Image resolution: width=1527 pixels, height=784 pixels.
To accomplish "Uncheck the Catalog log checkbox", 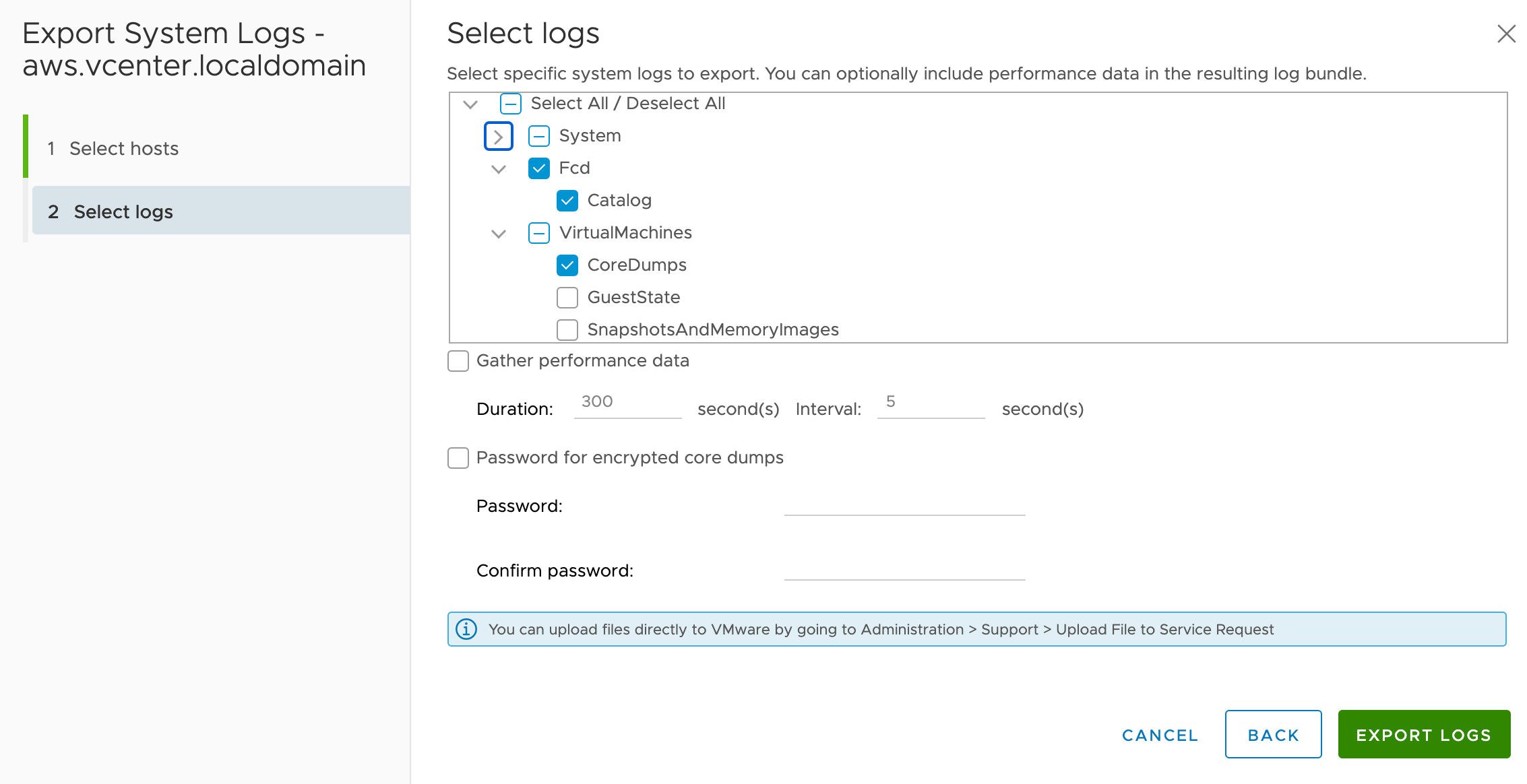I will 567,200.
